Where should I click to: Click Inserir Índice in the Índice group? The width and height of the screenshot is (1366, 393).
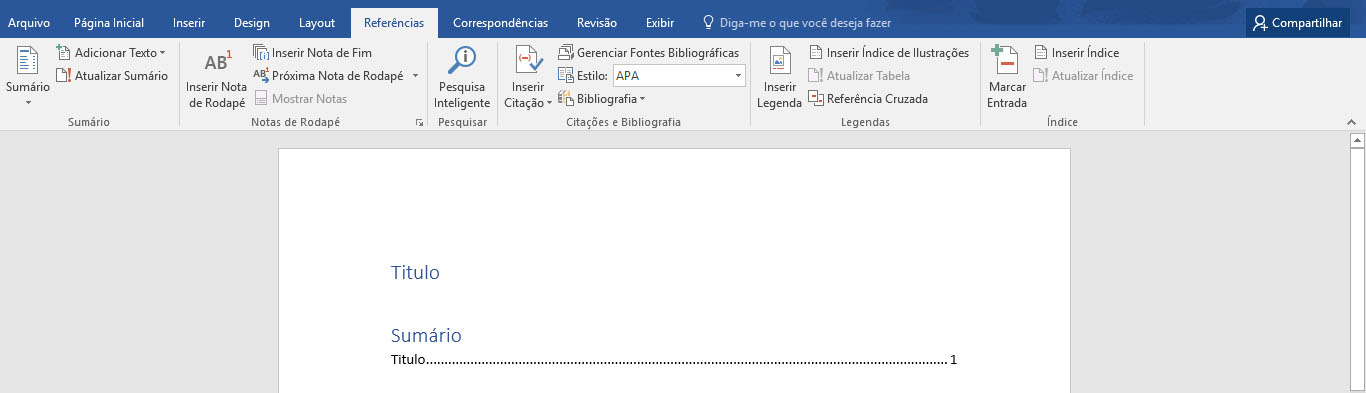pyautogui.click(x=1076, y=52)
